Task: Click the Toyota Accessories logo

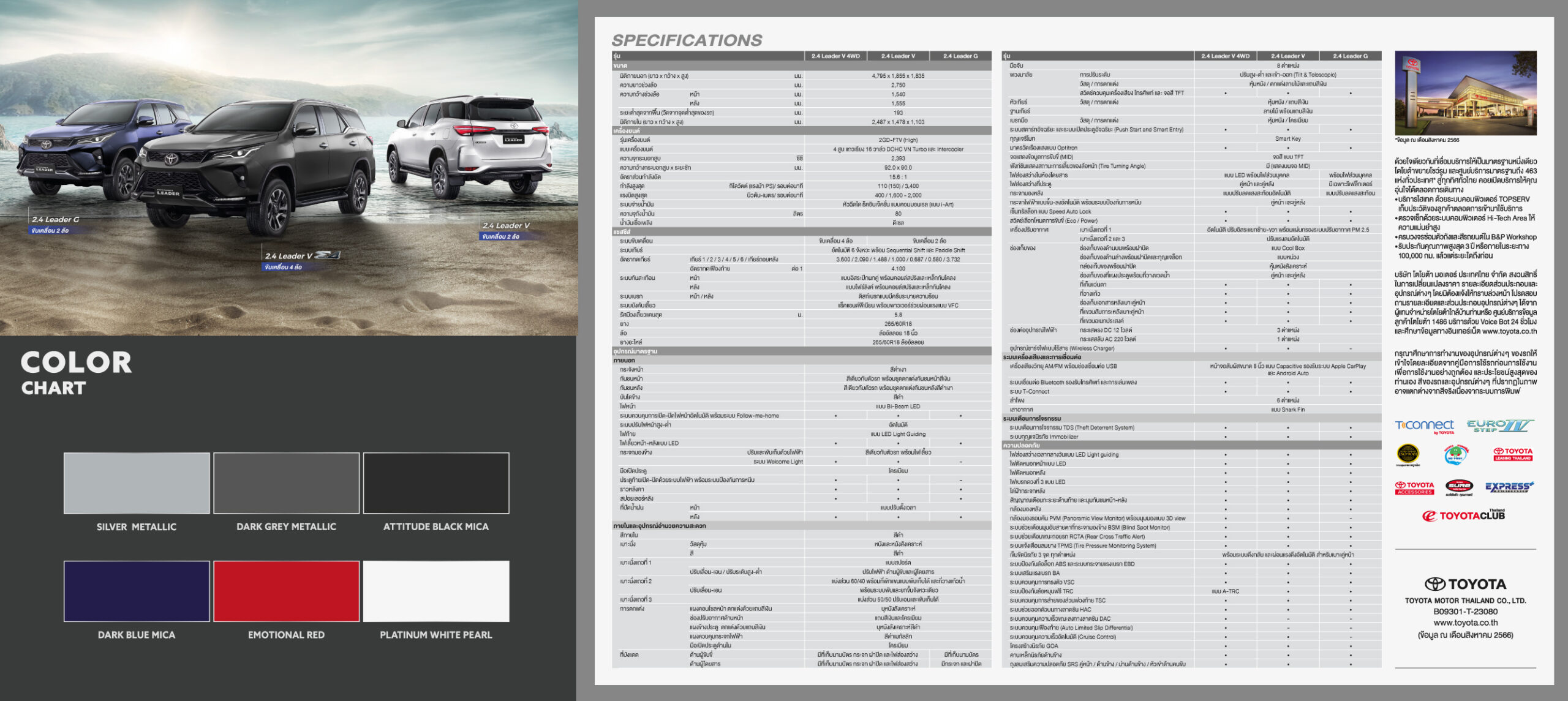Action: [1414, 487]
